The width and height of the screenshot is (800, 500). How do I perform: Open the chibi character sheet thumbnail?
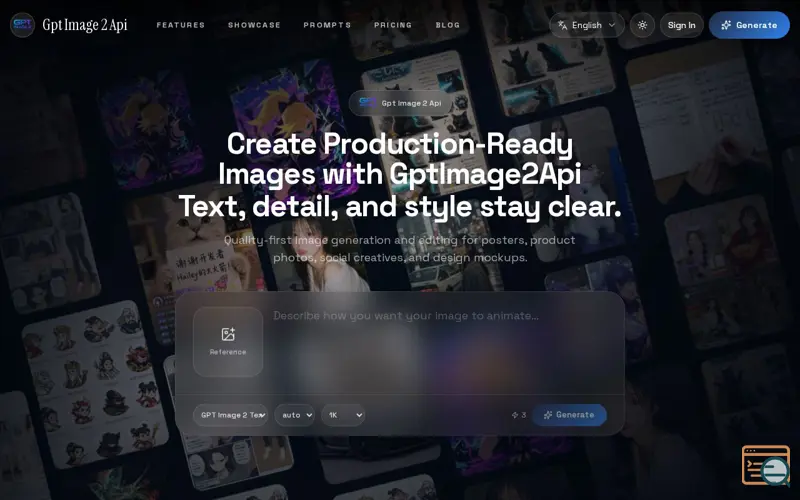(x=95, y=384)
